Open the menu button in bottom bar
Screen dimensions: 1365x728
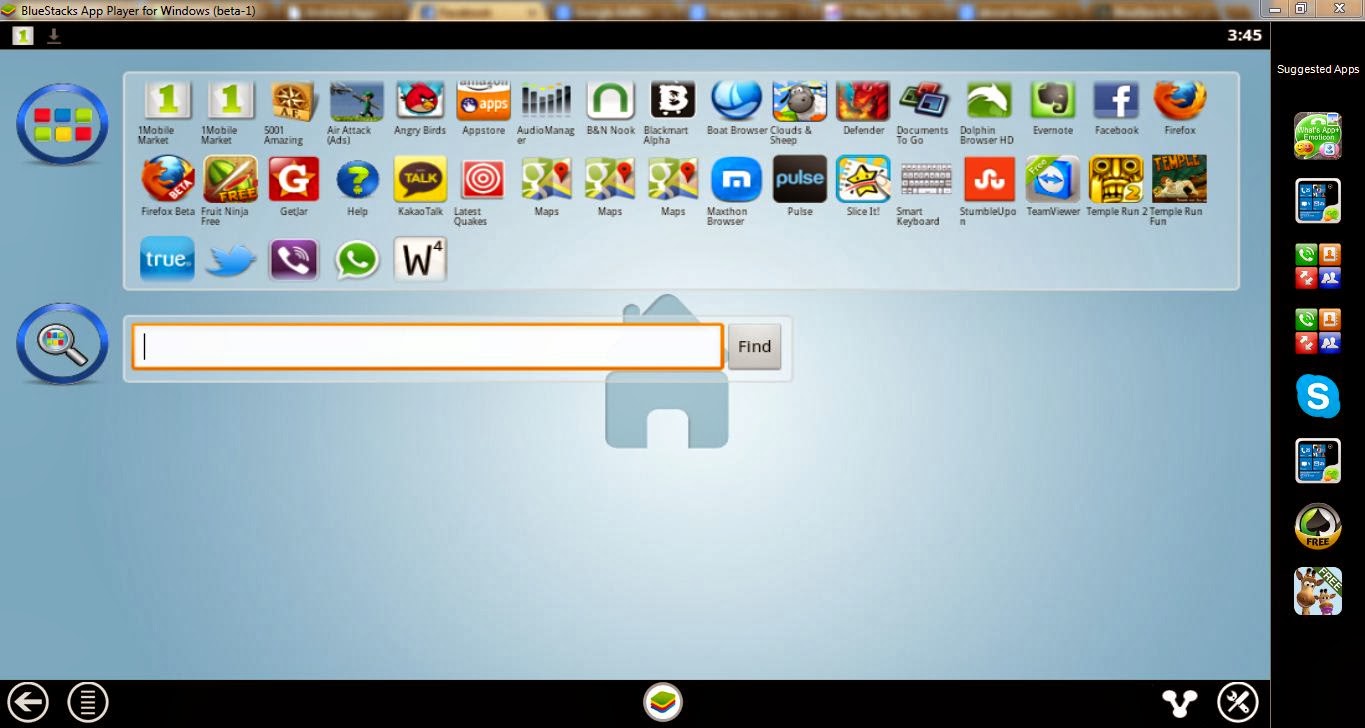click(x=88, y=701)
